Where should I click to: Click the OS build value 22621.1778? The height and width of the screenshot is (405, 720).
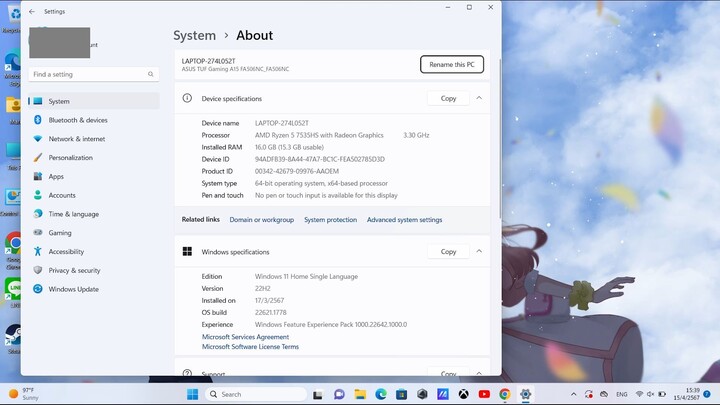[270, 313]
